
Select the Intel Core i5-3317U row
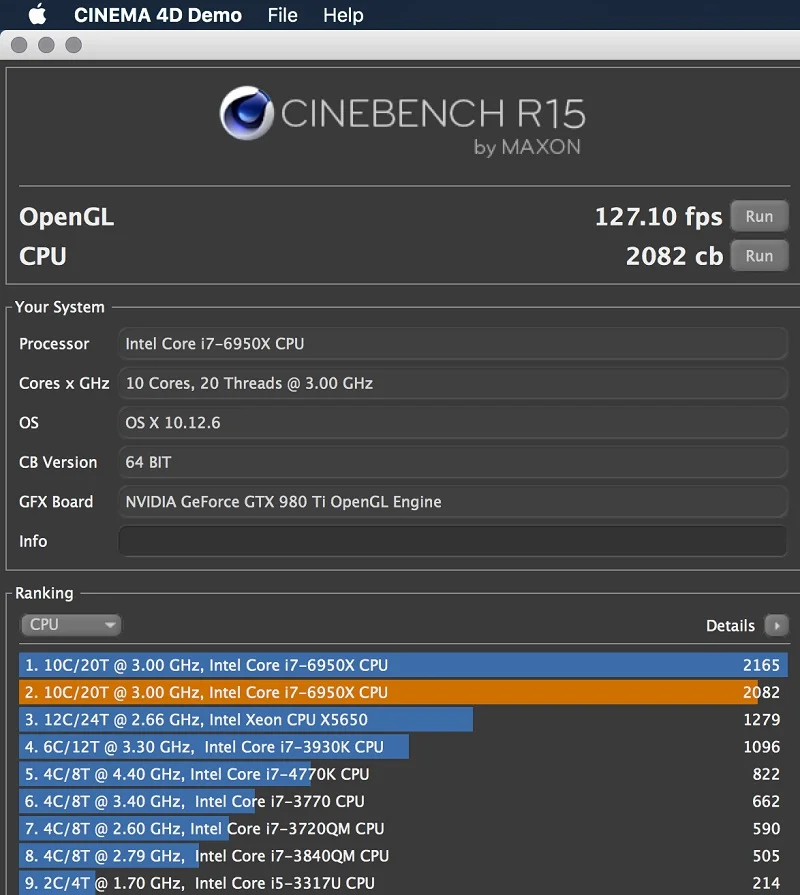click(x=403, y=882)
